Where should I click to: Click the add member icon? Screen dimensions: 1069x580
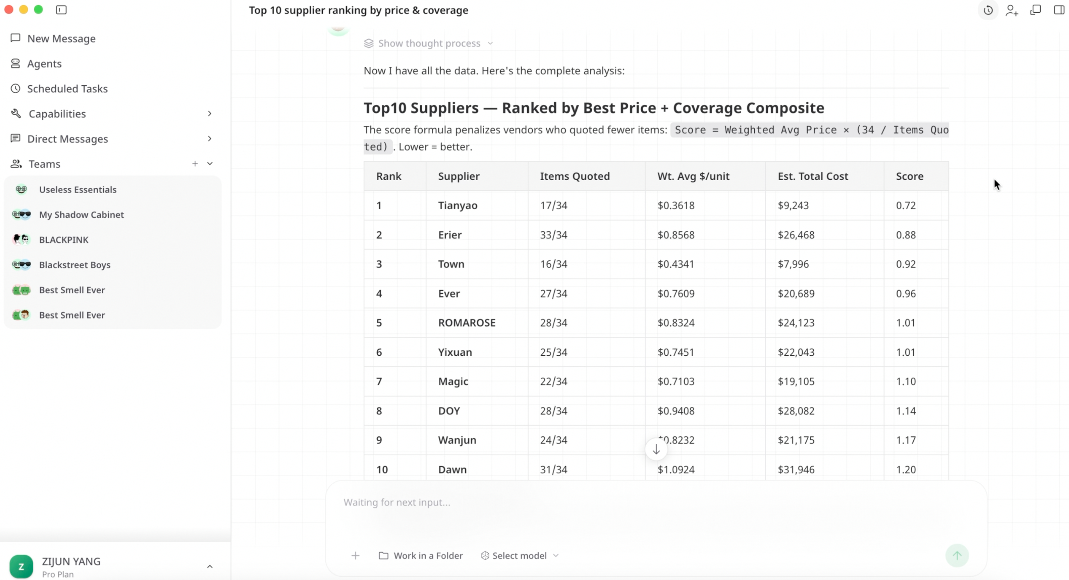coord(1012,10)
